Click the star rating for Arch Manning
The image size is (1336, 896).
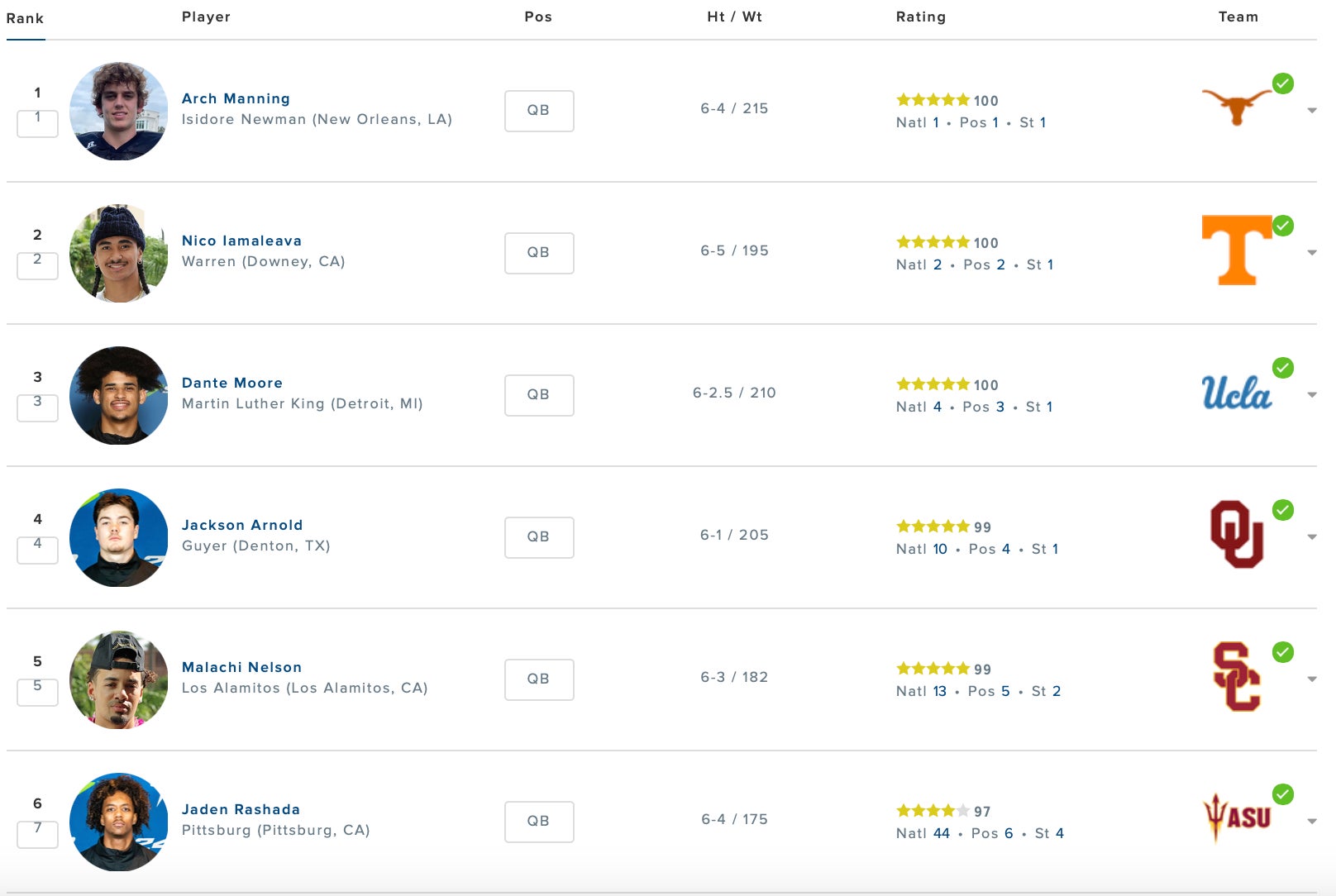[933, 100]
